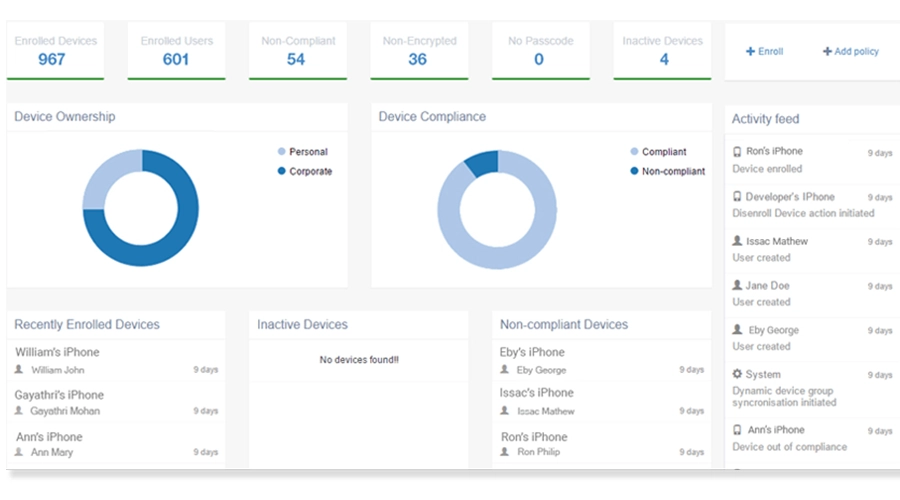Click the device icon beside Developer's iPhone

tap(738, 197)
